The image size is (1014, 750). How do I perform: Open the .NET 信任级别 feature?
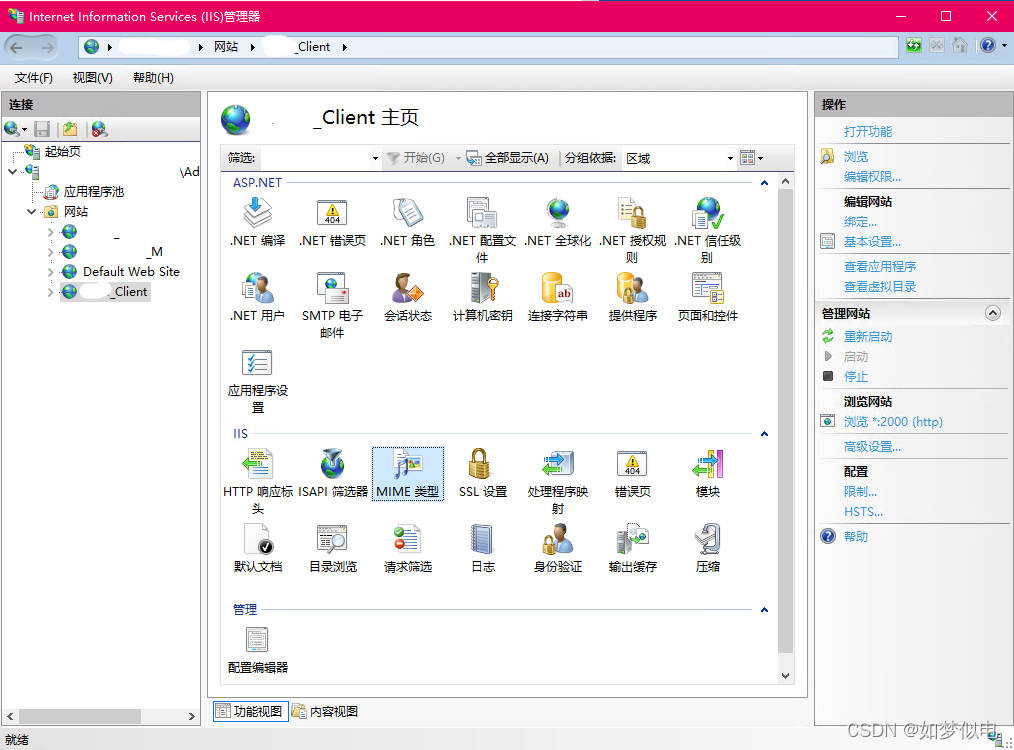point(707,230)
